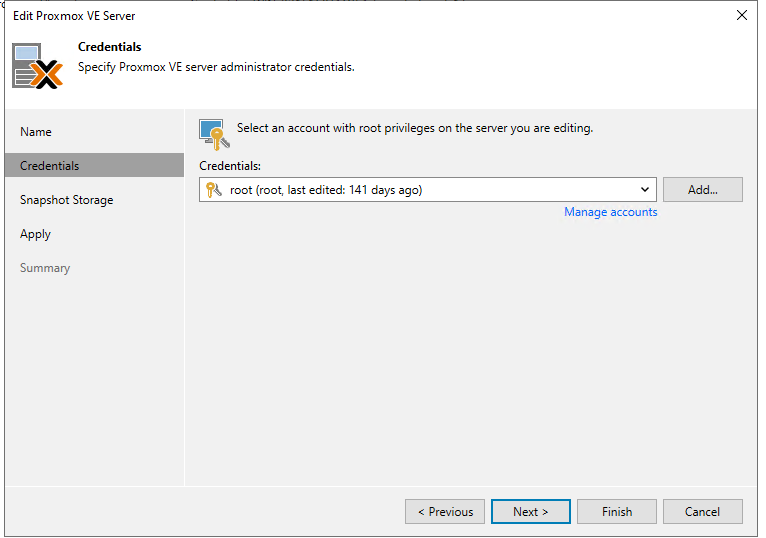
Task: Proceed with the Next button
Action: (x=531, y=512)
